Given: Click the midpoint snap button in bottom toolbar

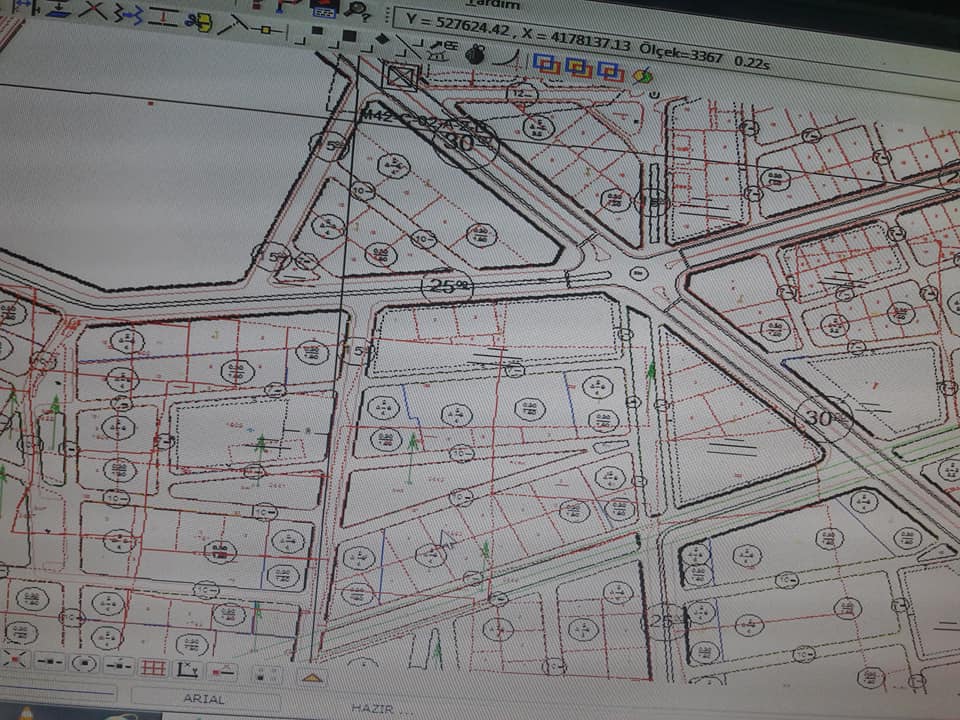Looking at the screenshot, I should coord(49,662).
